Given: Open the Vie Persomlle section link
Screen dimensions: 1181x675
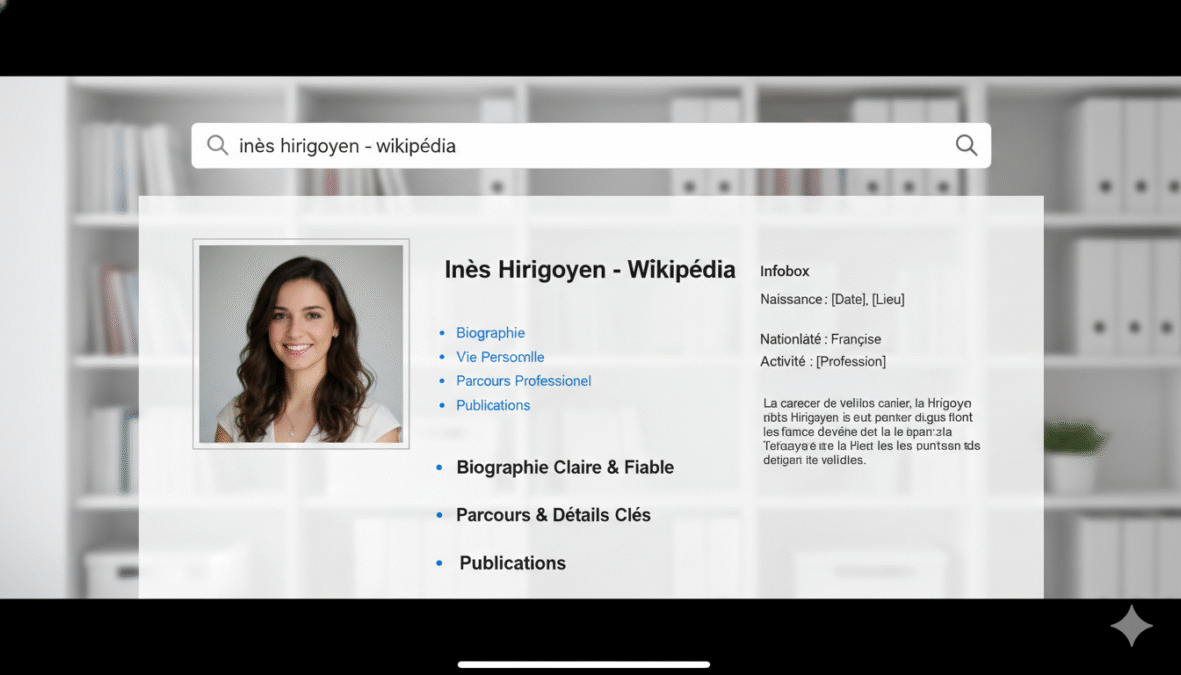Looking at the screenshot, I should (x=500, y=357).
